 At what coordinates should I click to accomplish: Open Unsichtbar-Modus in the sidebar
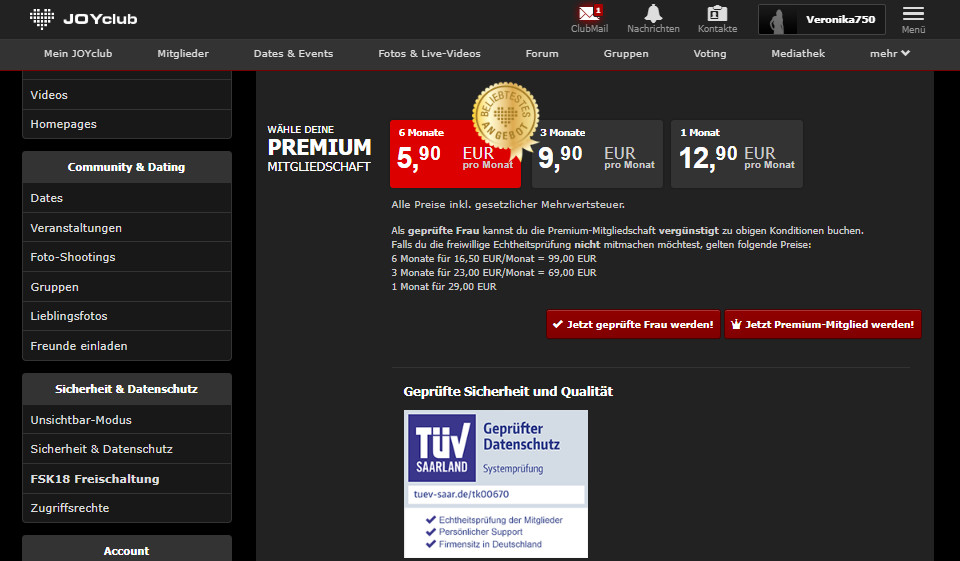[x=81, y=420]
